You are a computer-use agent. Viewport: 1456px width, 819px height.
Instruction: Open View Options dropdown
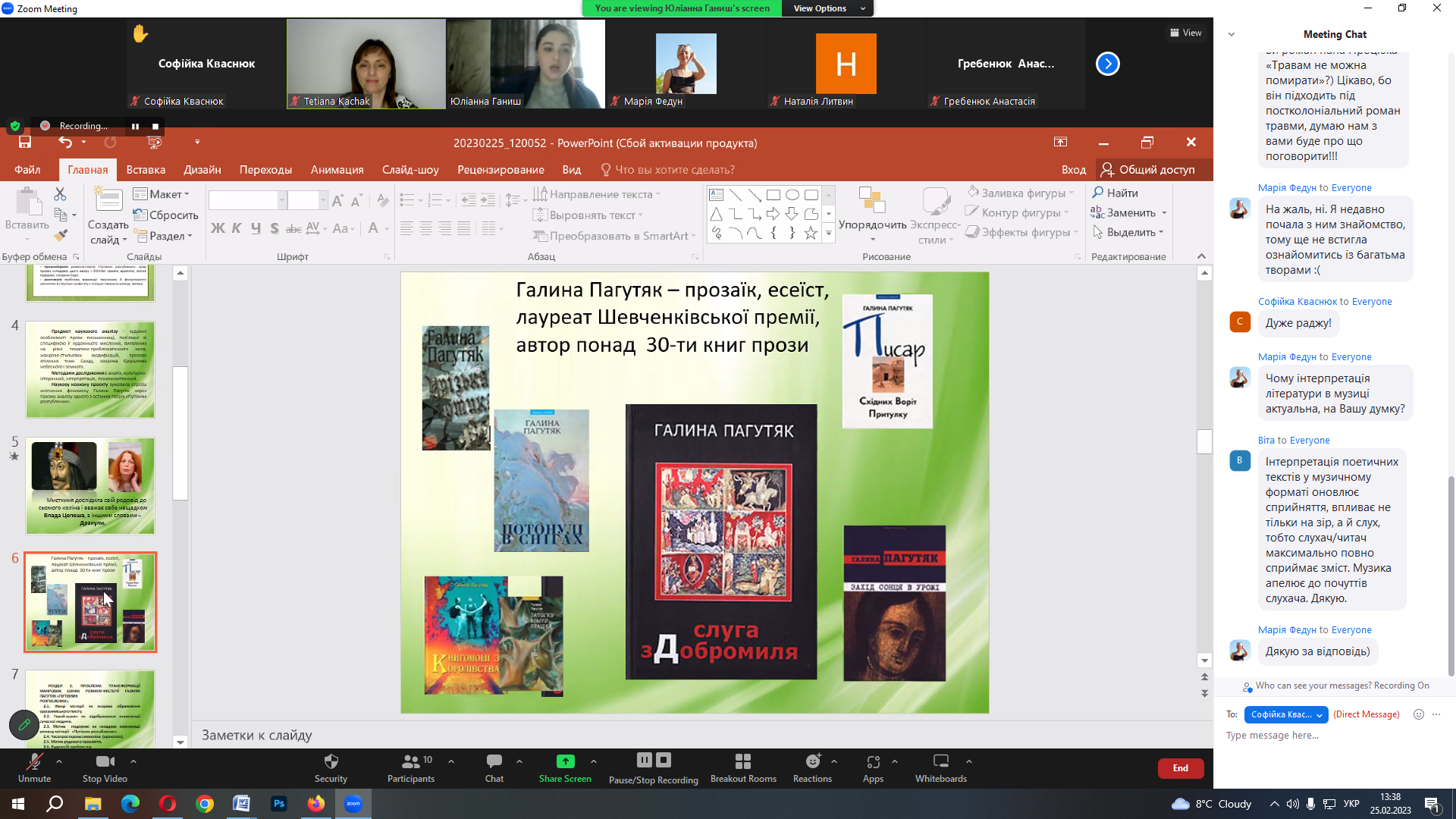[829, 8]
